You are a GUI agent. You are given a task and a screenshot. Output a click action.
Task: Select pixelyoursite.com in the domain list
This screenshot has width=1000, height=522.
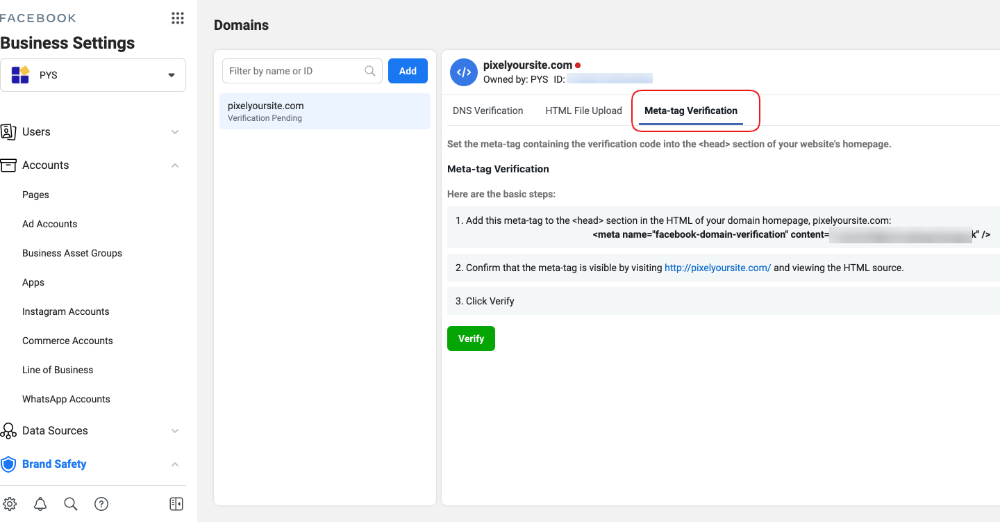point(325,111)
